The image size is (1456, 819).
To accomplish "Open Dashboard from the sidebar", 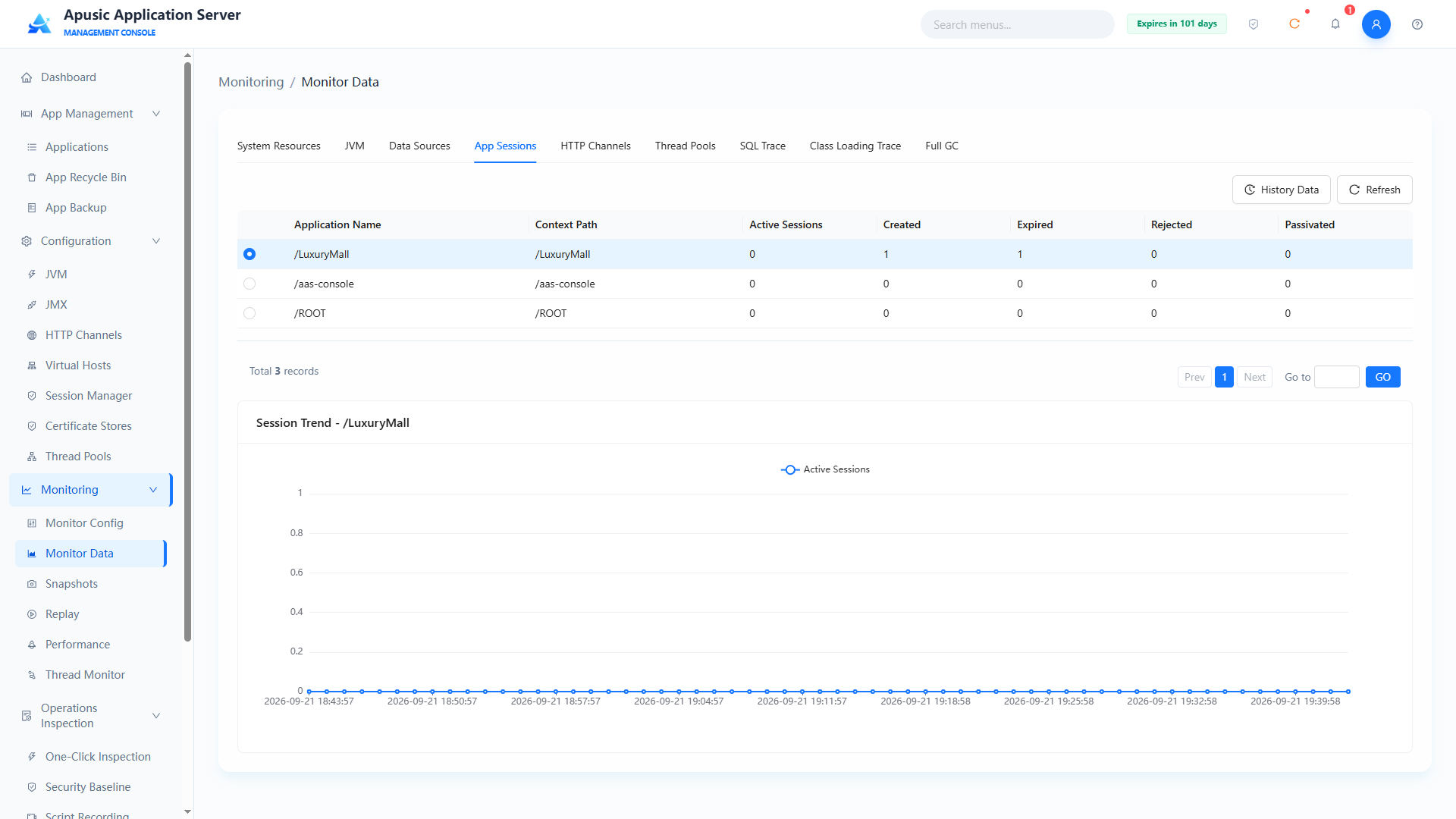I will coord(68,77).
